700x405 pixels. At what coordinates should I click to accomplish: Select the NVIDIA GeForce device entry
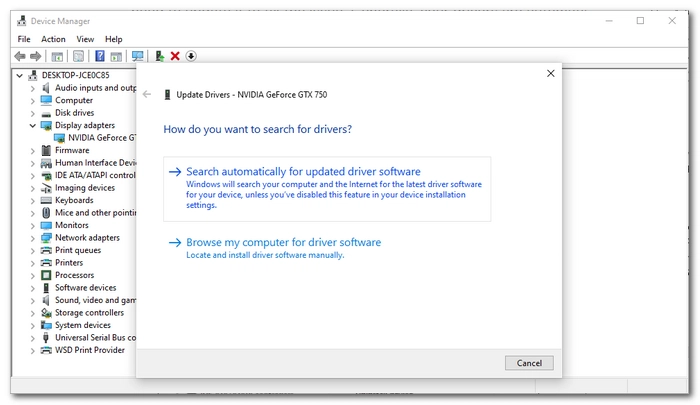102,138
